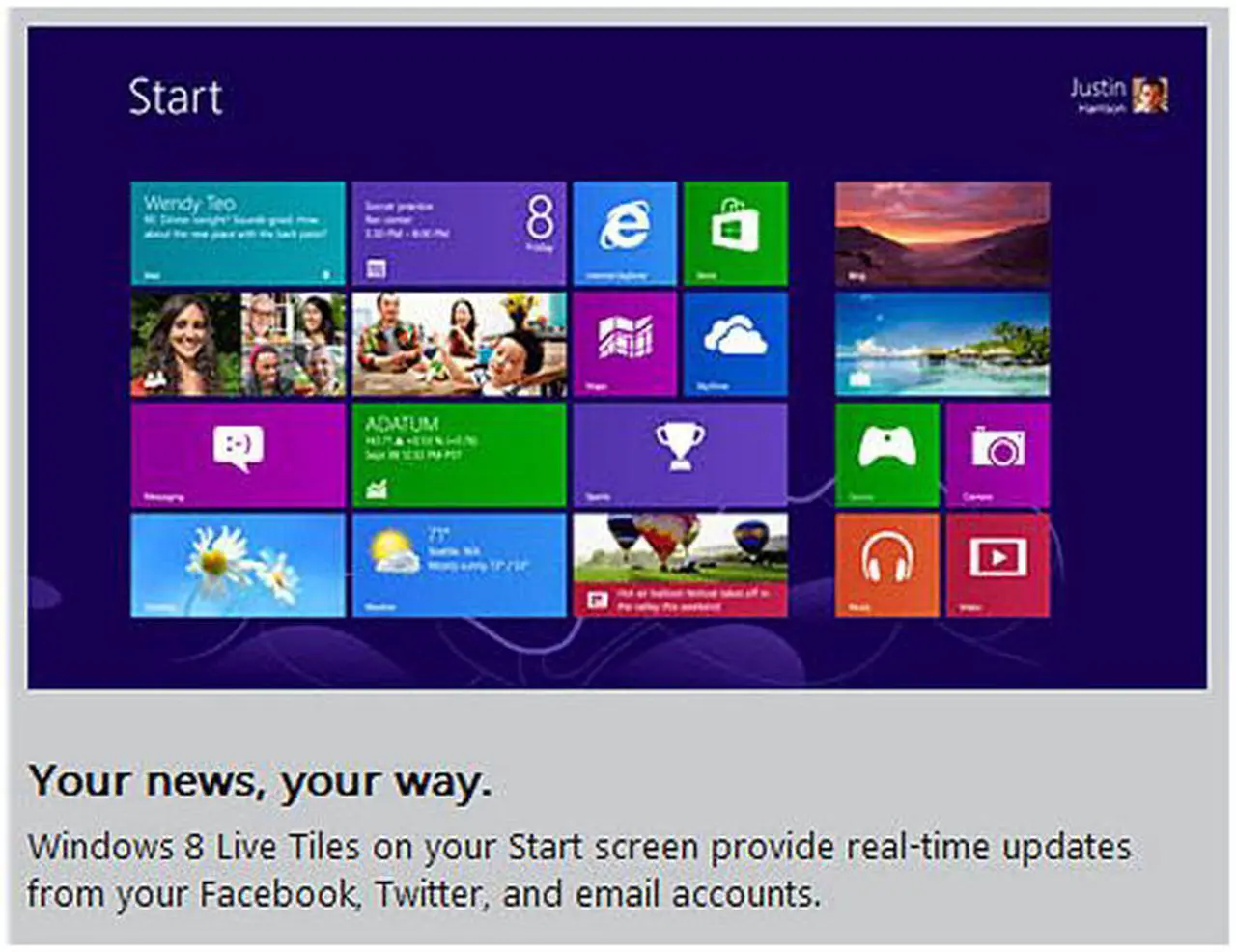Image resolution: width=1236 pixels, height=952 pixels.
Task: Open Mail tile from Wendy Teo
Action: click(x=238, y=234)
